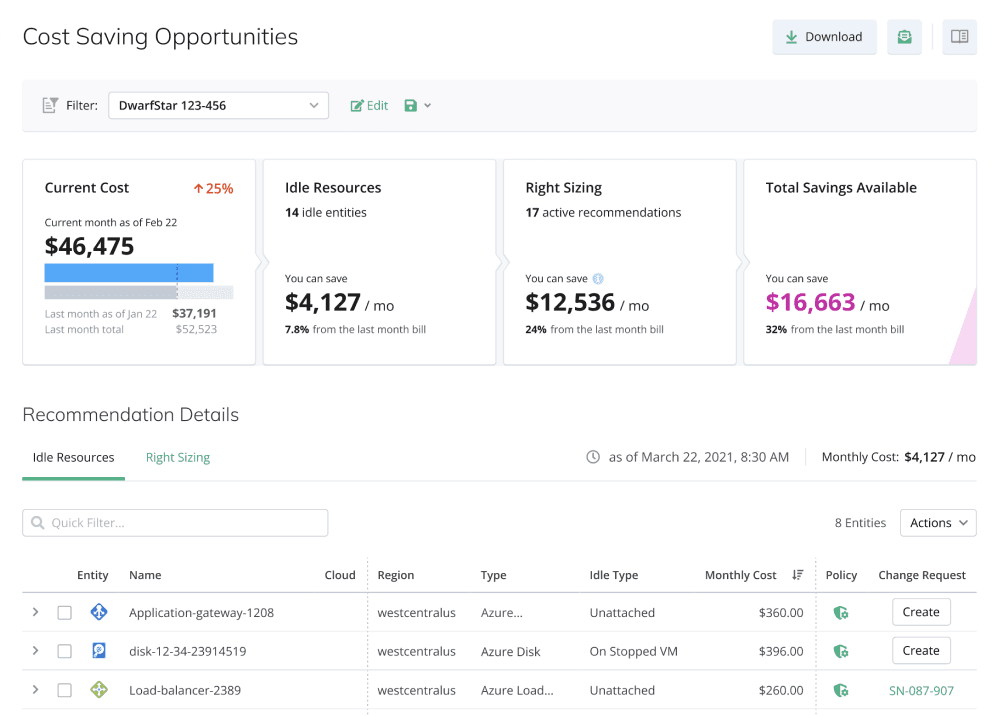Expand the Application-gateway-1208 row

36,612
